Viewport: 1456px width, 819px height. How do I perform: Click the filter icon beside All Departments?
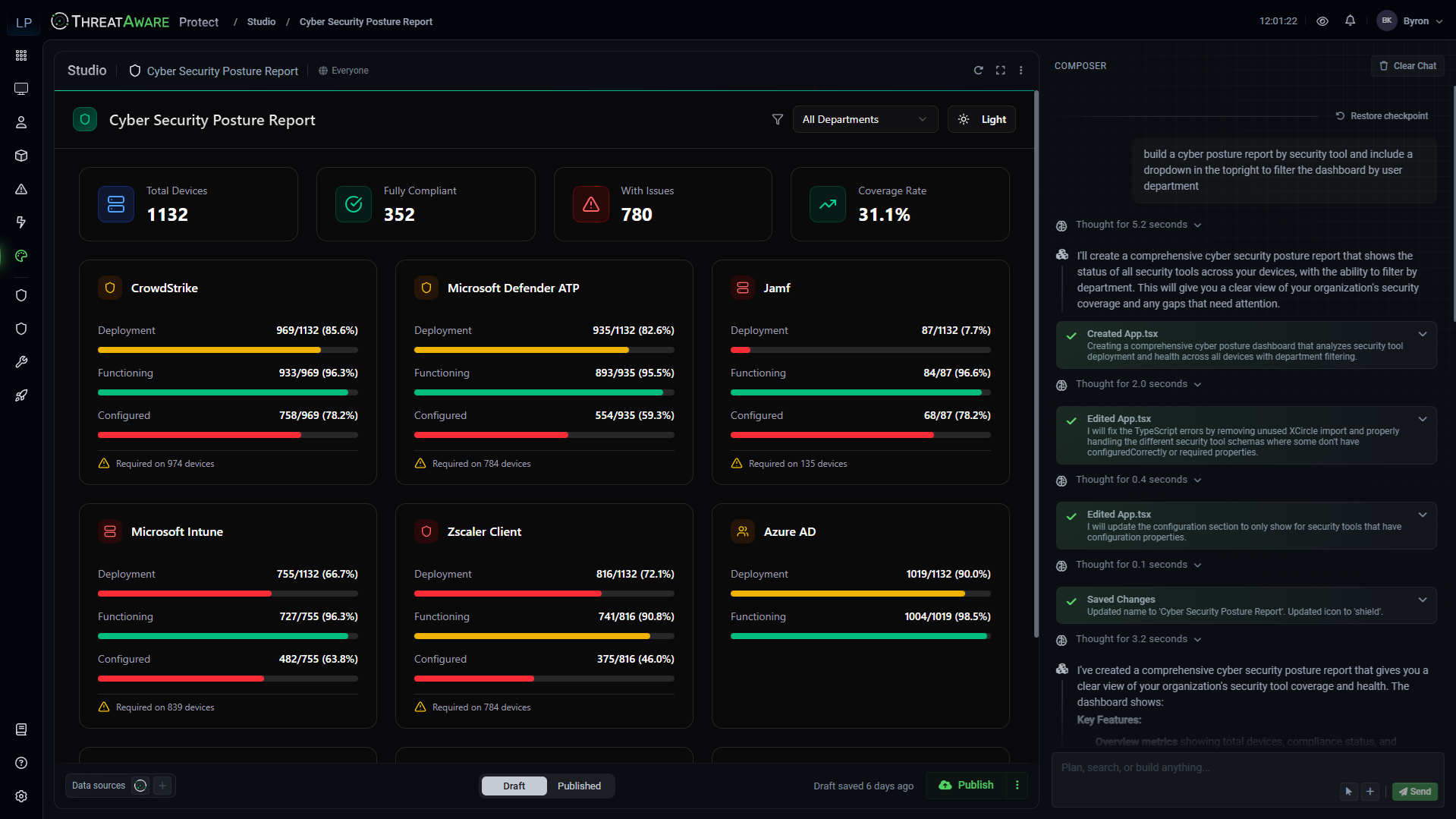click(x=778, y=119)
